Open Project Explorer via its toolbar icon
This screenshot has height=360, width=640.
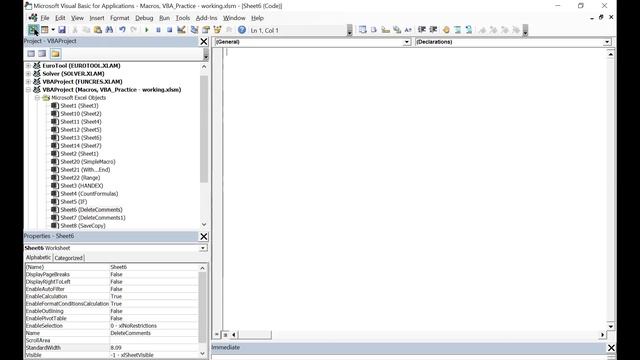pos(194,30)
